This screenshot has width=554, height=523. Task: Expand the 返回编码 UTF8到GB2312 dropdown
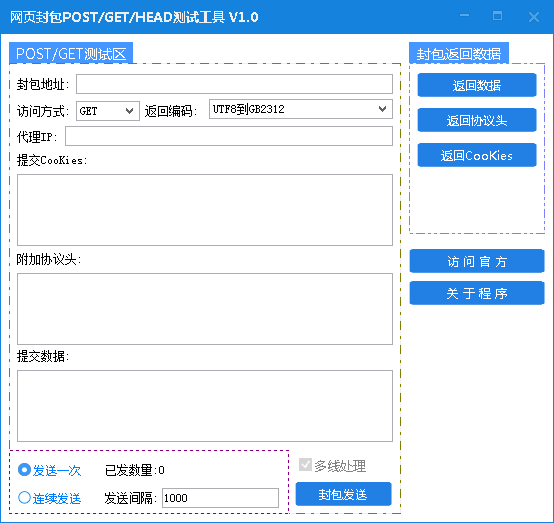[x=301, y=109]
